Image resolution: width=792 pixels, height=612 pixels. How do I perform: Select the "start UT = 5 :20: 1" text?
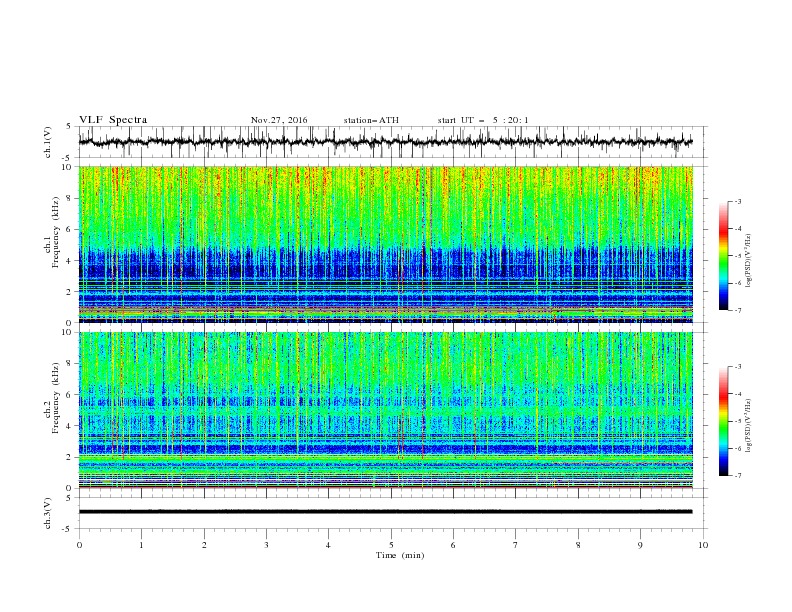click(x=483, y=120)
